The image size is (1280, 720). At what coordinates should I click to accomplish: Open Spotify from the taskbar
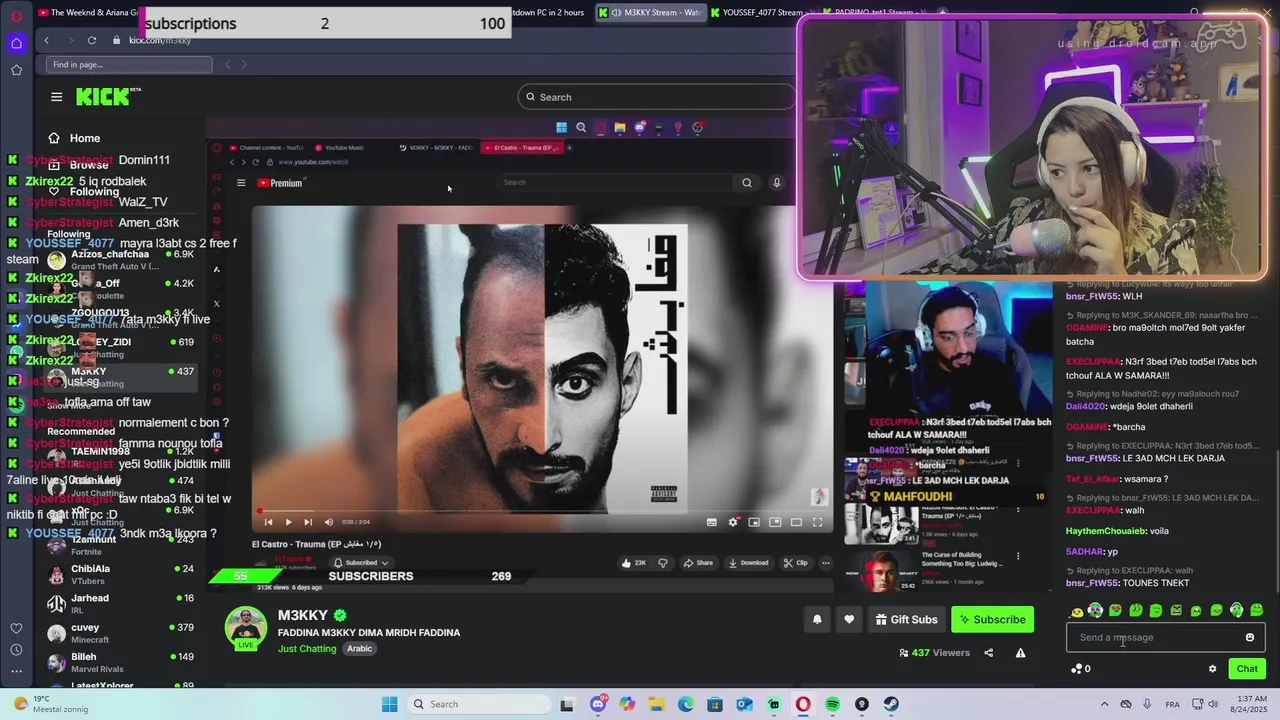[832, 704]
